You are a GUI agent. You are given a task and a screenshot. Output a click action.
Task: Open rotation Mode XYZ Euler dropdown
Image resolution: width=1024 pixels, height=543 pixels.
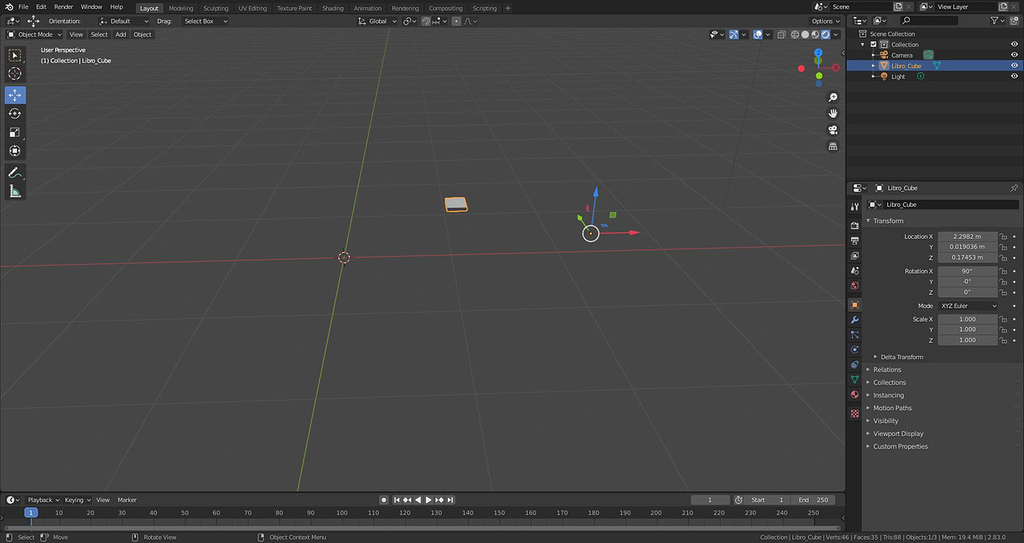click(x=968, y=306)
